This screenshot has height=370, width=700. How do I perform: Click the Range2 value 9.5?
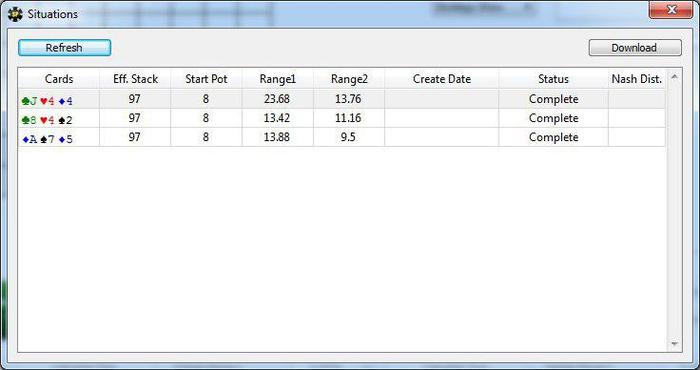[348, 137]
